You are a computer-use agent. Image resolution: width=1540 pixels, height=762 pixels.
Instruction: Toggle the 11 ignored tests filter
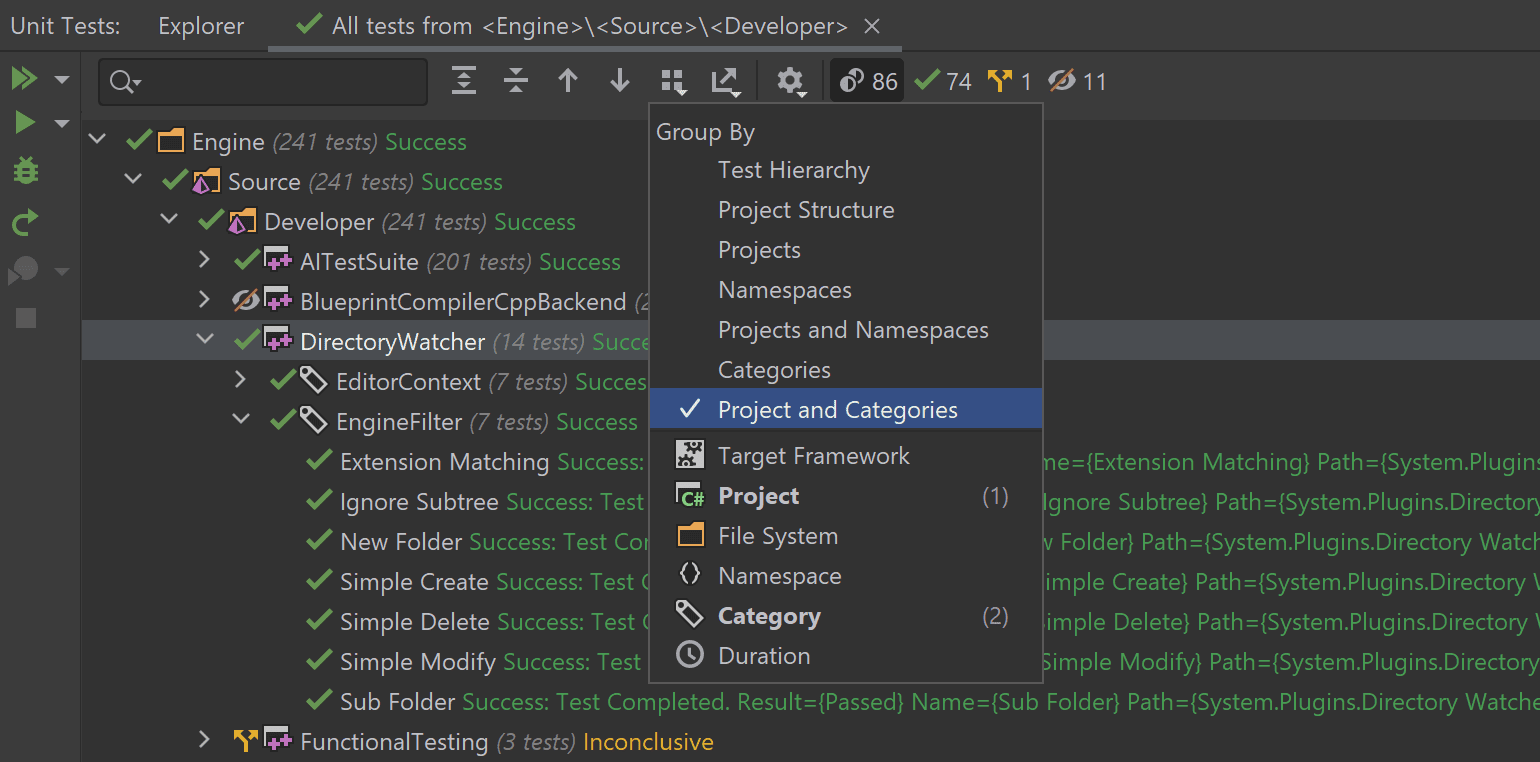[1078, 81]
